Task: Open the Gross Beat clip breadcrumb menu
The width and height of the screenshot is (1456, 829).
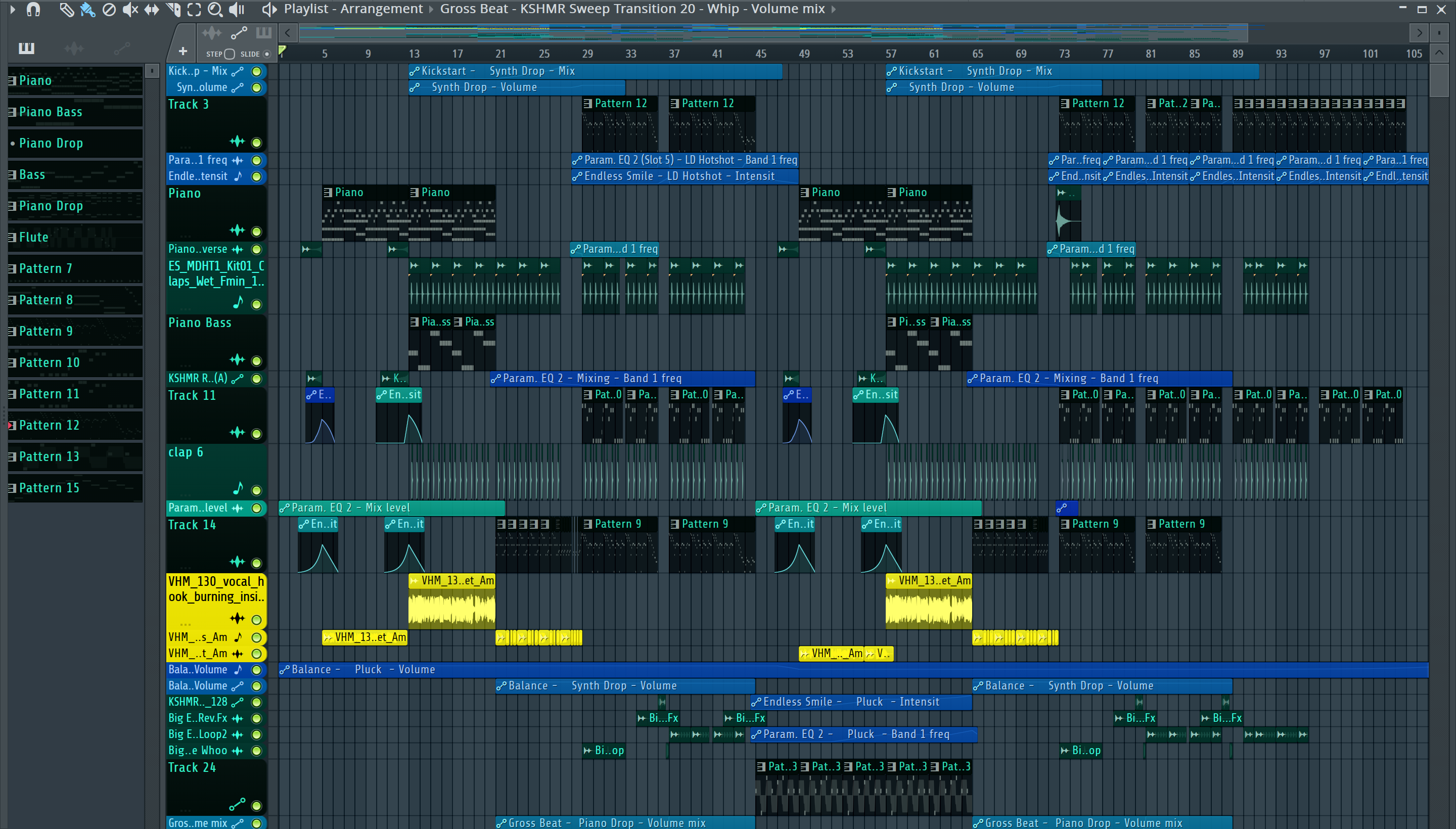Action: pyautogui.click(x=632, y=9)
